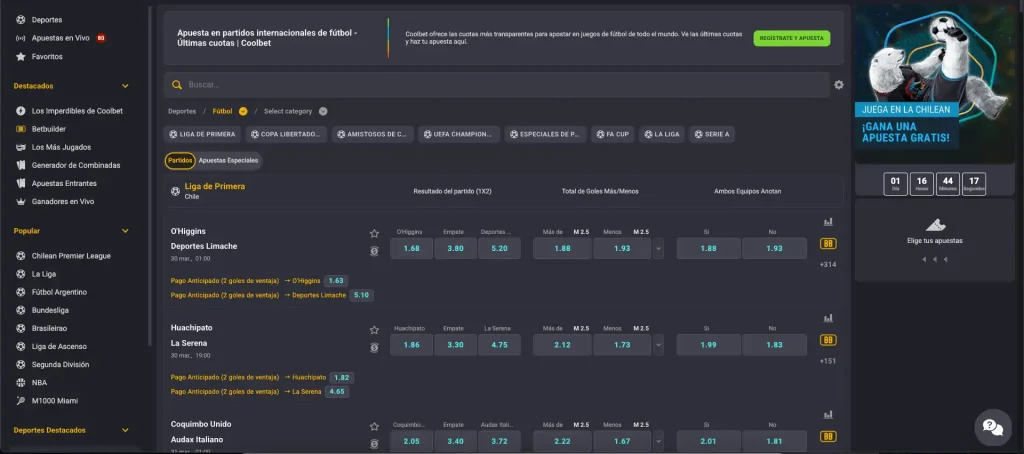Screen dimensions: 1024x454
Task: Favorite the O'Higgins vs Deportes Limache match
Action: (x=374, y=233)
